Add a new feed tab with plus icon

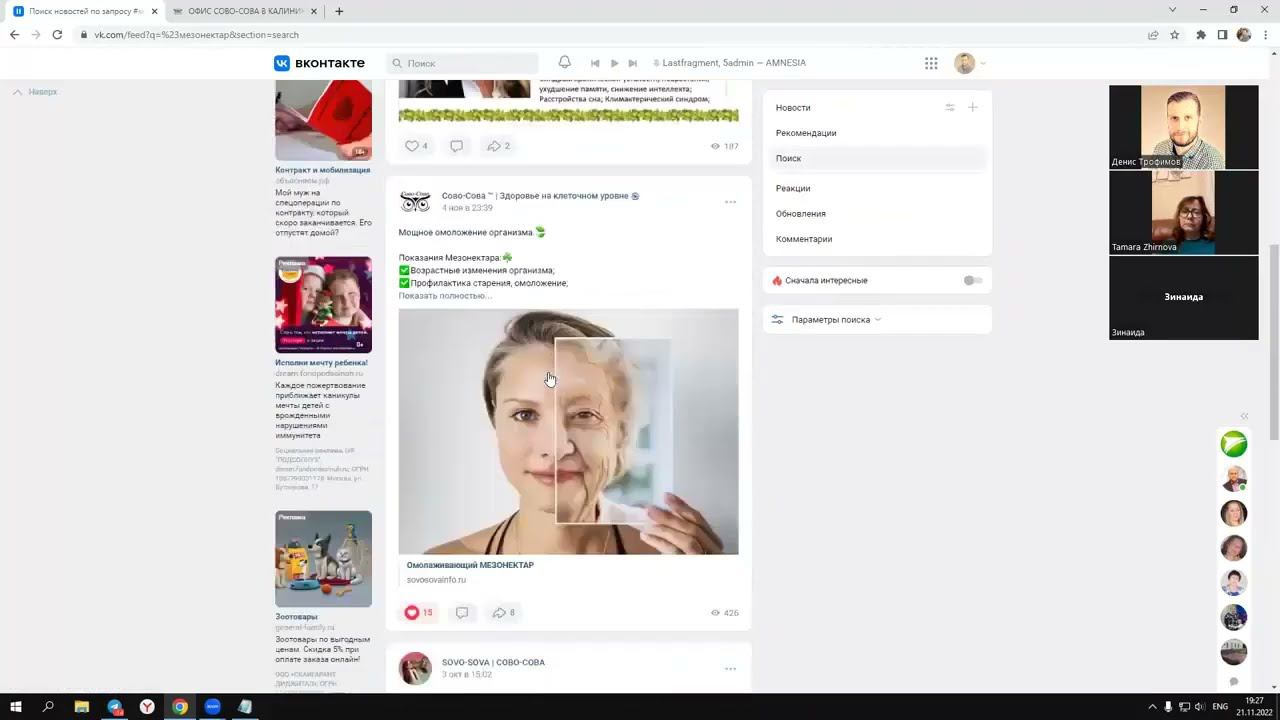point(973,107)
